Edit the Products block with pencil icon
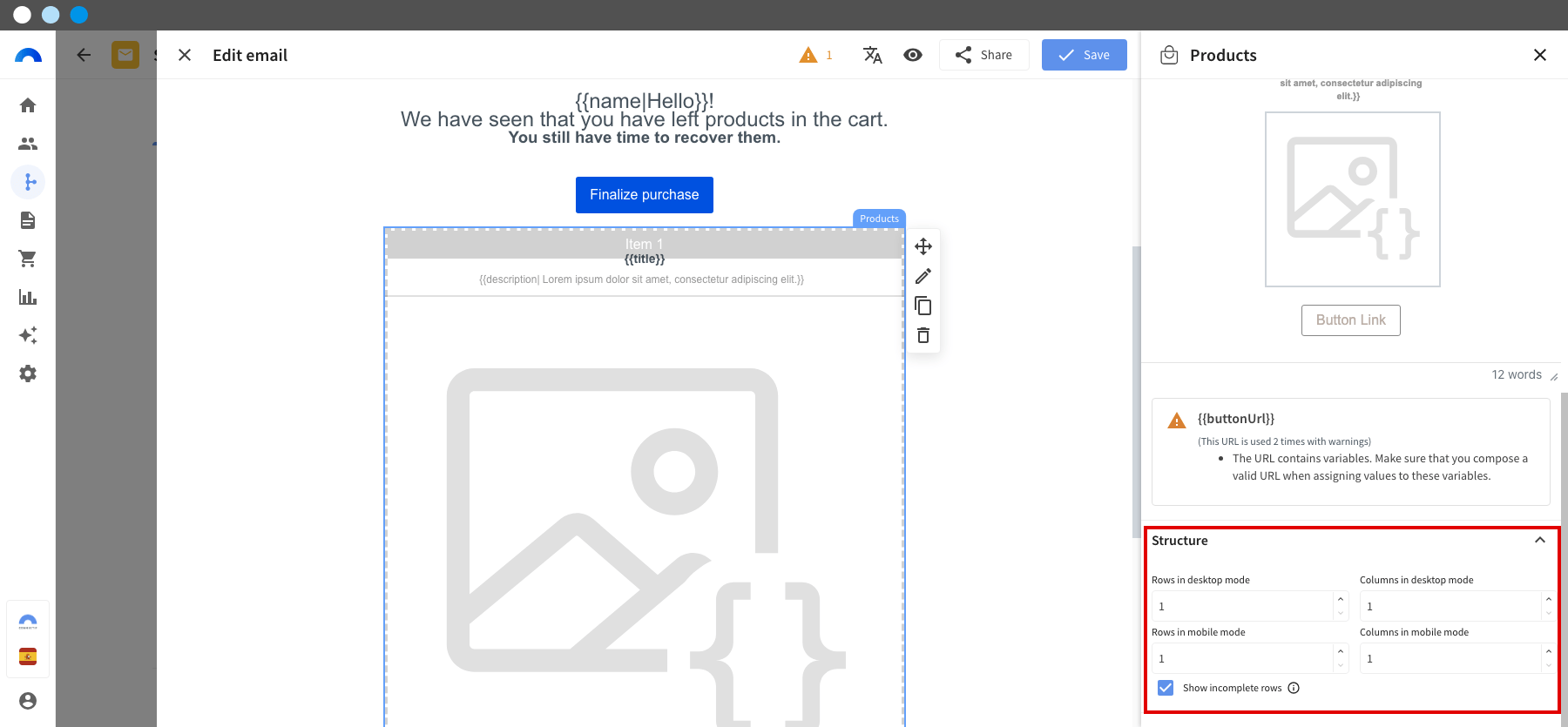 pos(923,276)
